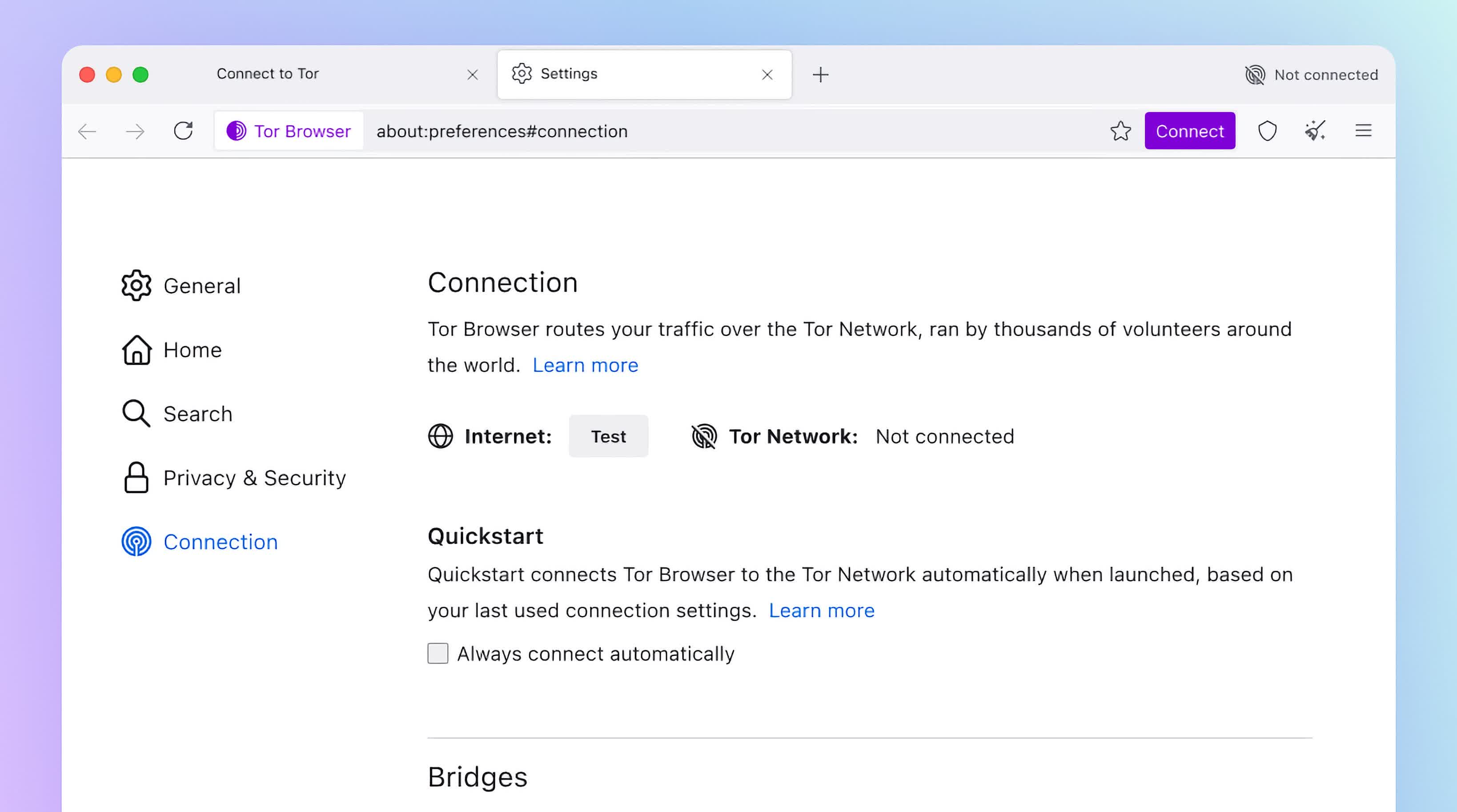Open a new tab with plus icon

tap(820, 75)
